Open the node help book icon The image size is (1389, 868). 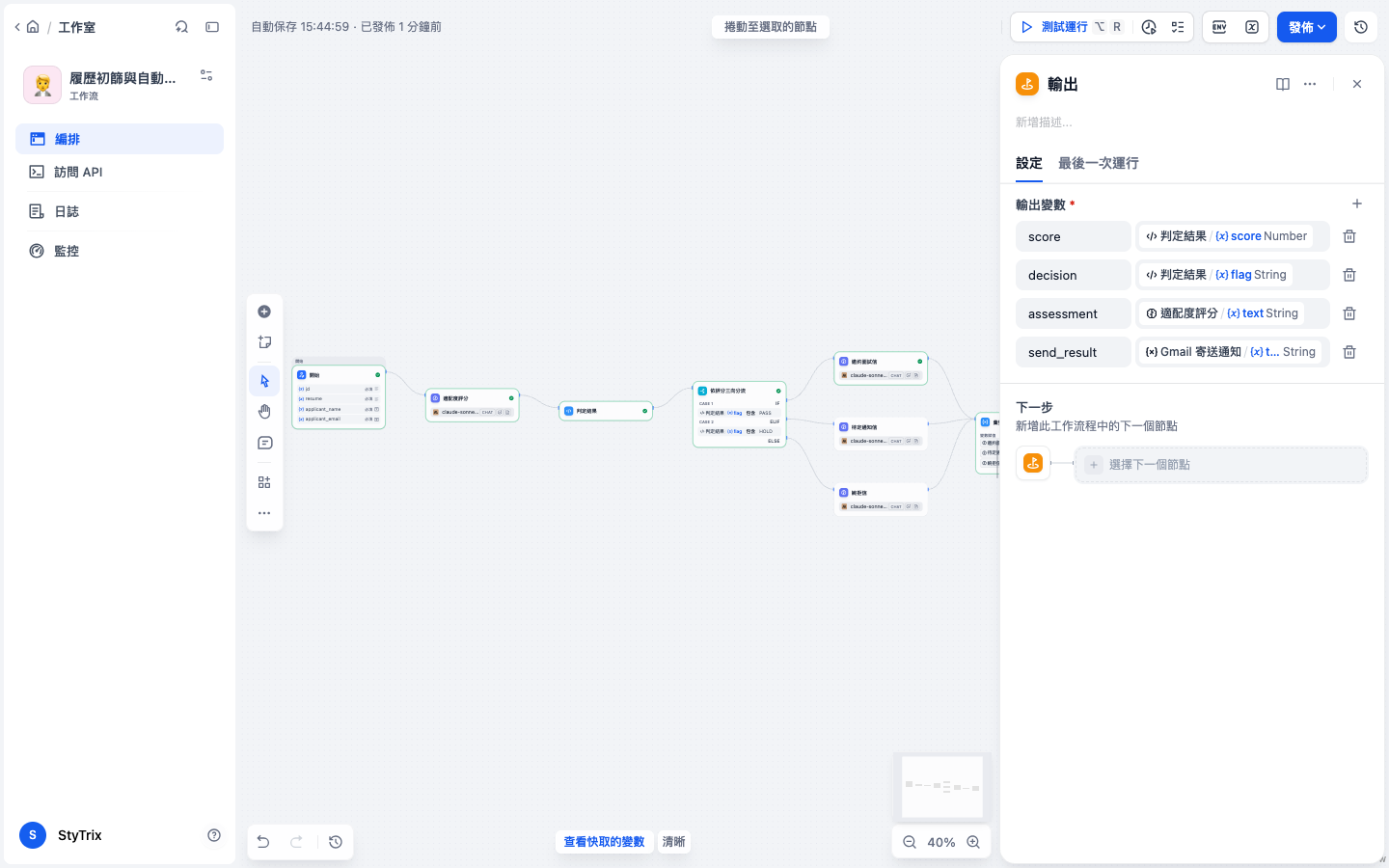(x=1283, y=84)
